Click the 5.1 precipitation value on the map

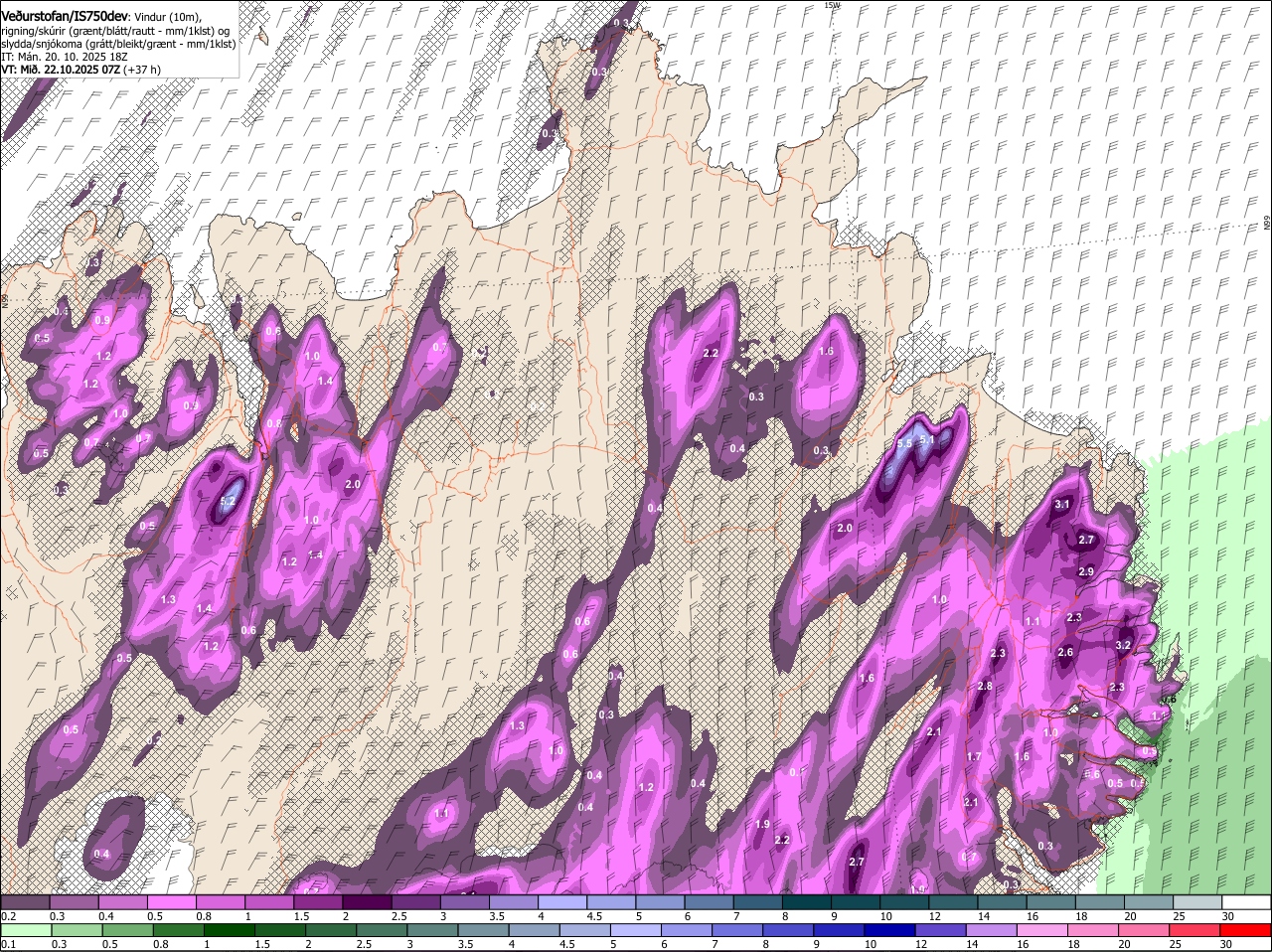click(927, 439)
